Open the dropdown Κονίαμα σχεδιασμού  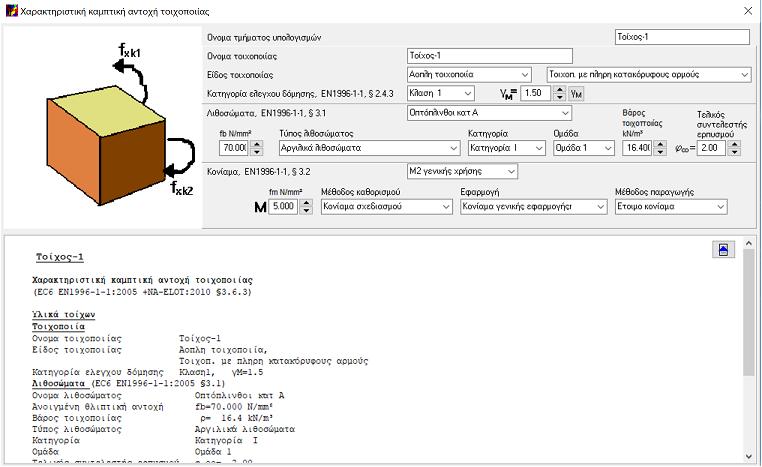(387, 206)
